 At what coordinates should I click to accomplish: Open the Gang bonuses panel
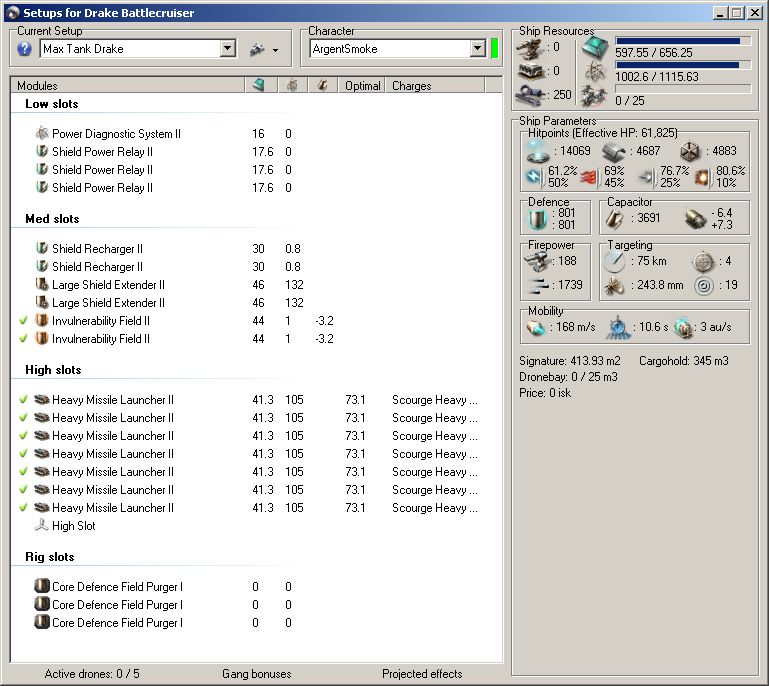[x=256, y=674]
